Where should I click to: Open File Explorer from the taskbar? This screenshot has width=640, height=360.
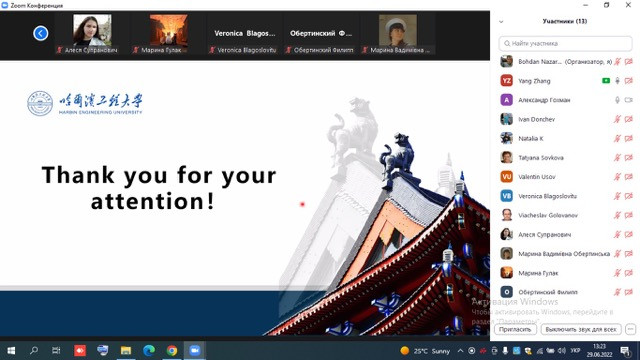[x=126, y=350]
